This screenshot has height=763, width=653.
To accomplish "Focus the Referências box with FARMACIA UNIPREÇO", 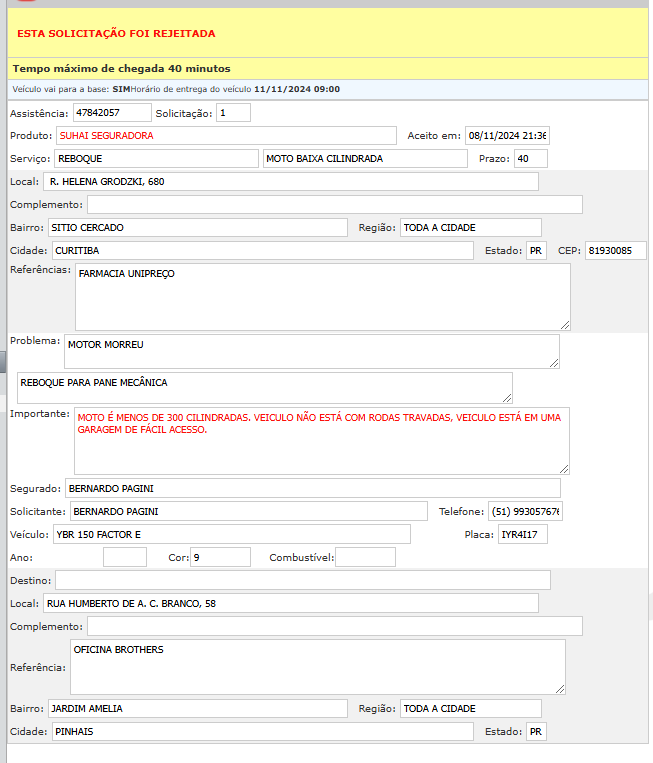I will pos(322,296).
